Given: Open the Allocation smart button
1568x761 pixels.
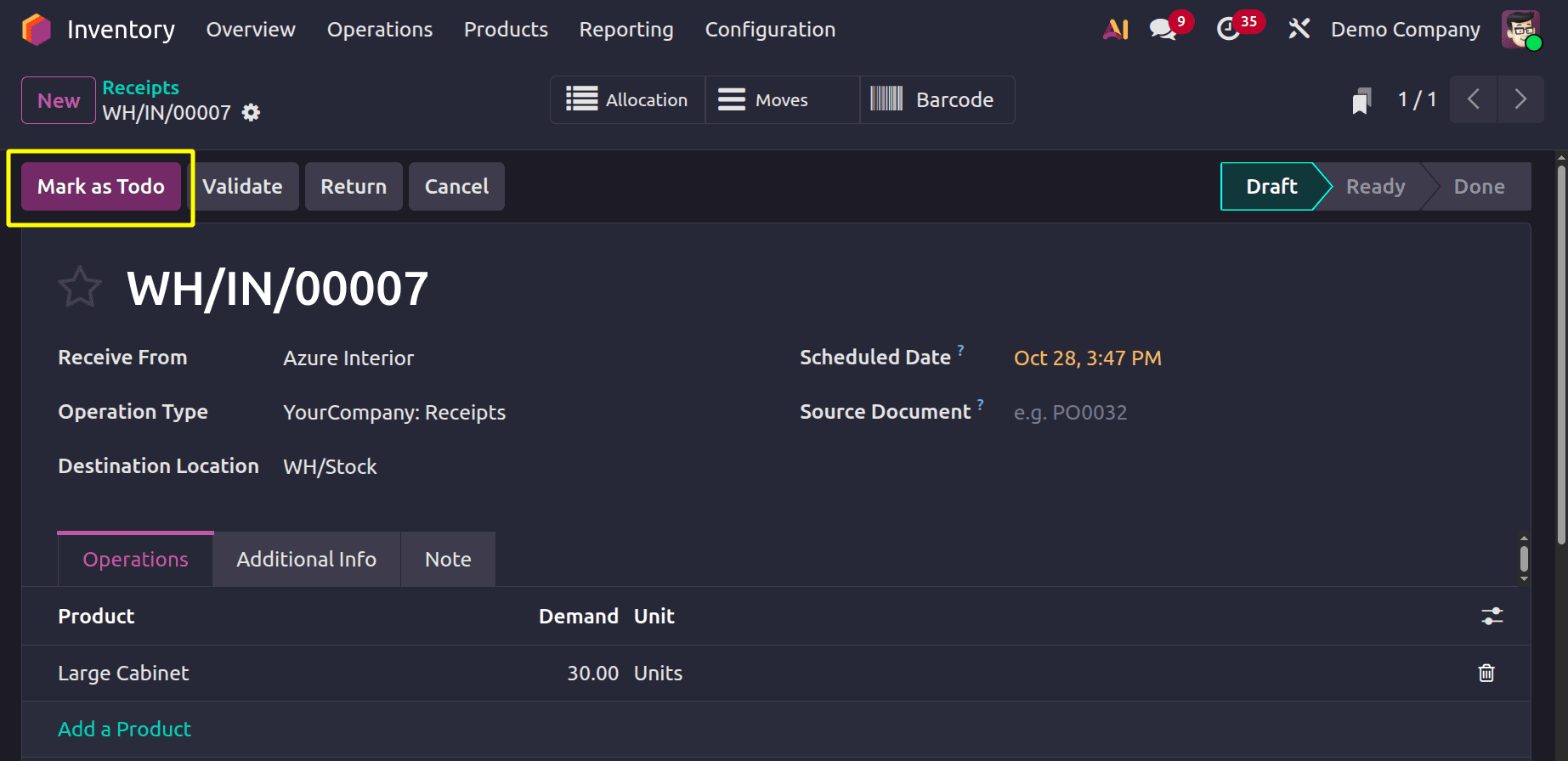Looking at the screenshot, I should [x=627, y=100].
